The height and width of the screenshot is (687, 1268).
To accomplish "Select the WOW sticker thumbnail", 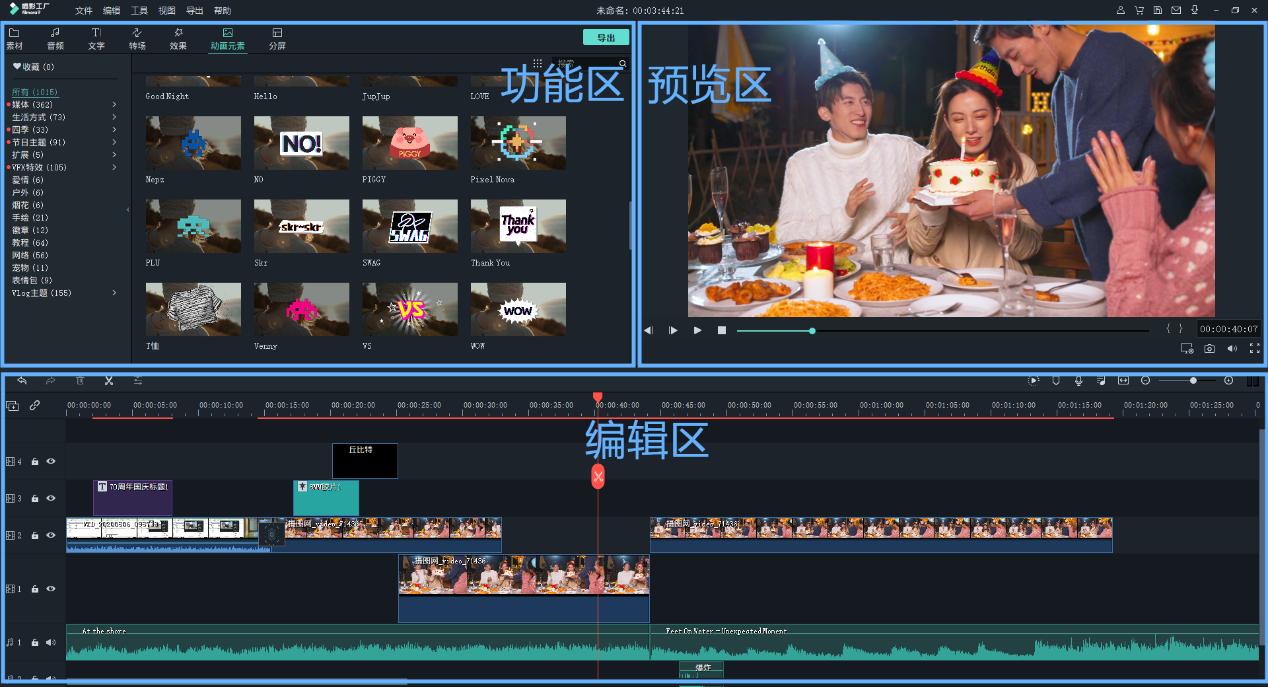I will 518,309.
